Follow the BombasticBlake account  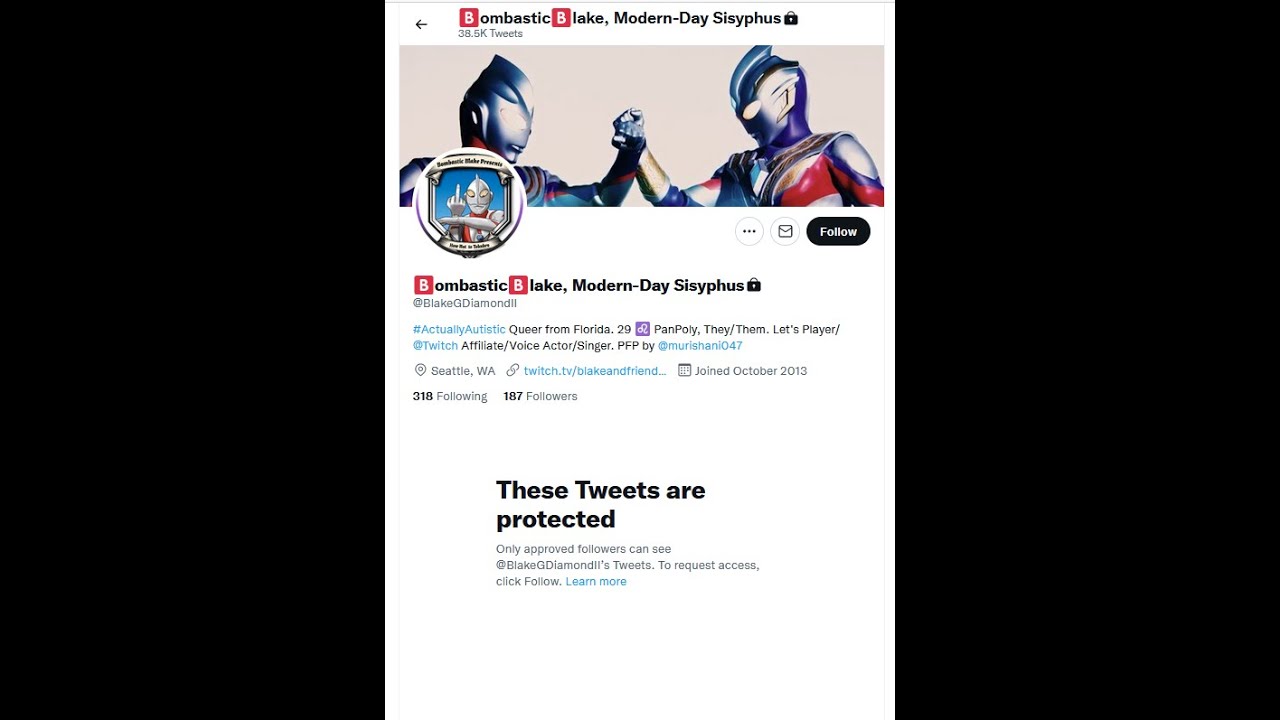pos(838,231)
